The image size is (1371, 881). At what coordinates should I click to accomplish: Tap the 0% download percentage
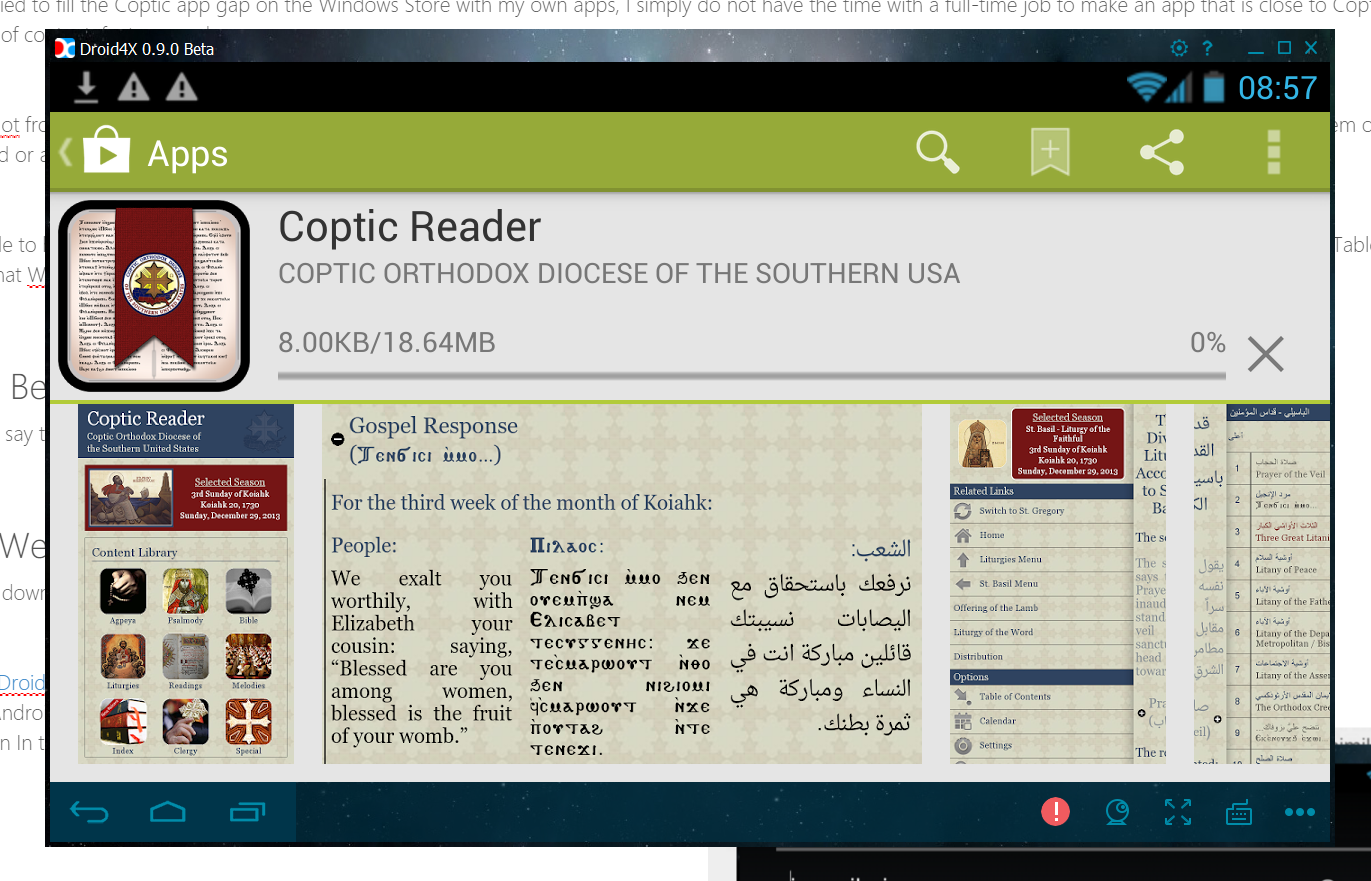coord(1208,342)
